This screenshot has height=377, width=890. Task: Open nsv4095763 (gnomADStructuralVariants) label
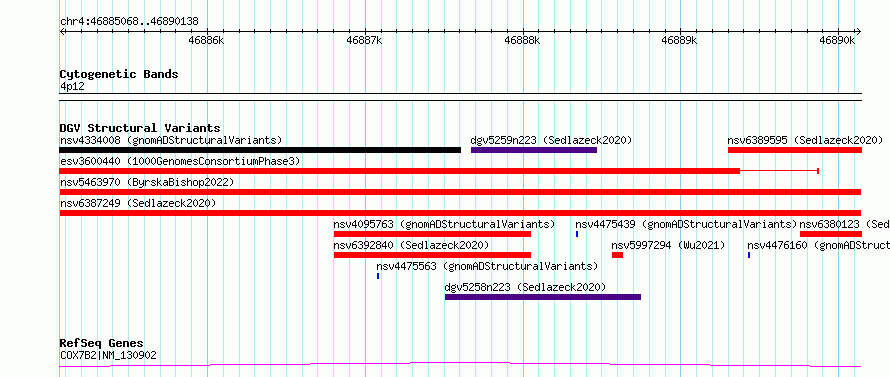[x=444, y=224]
